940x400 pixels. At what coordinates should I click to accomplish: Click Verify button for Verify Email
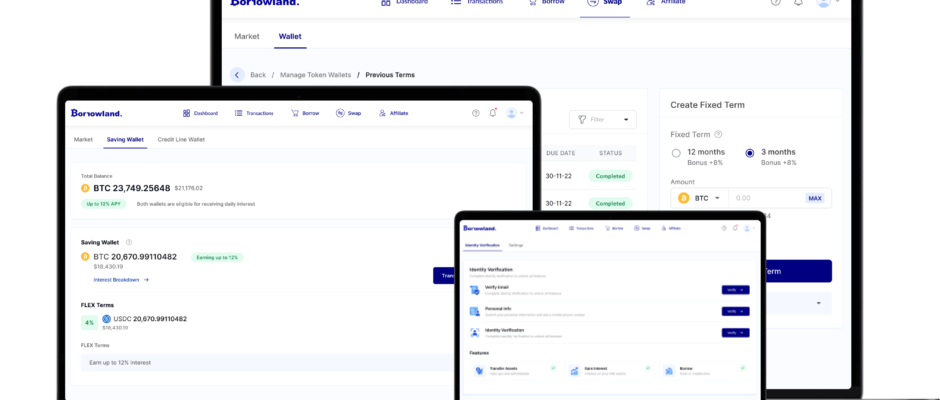click(736, 290)
